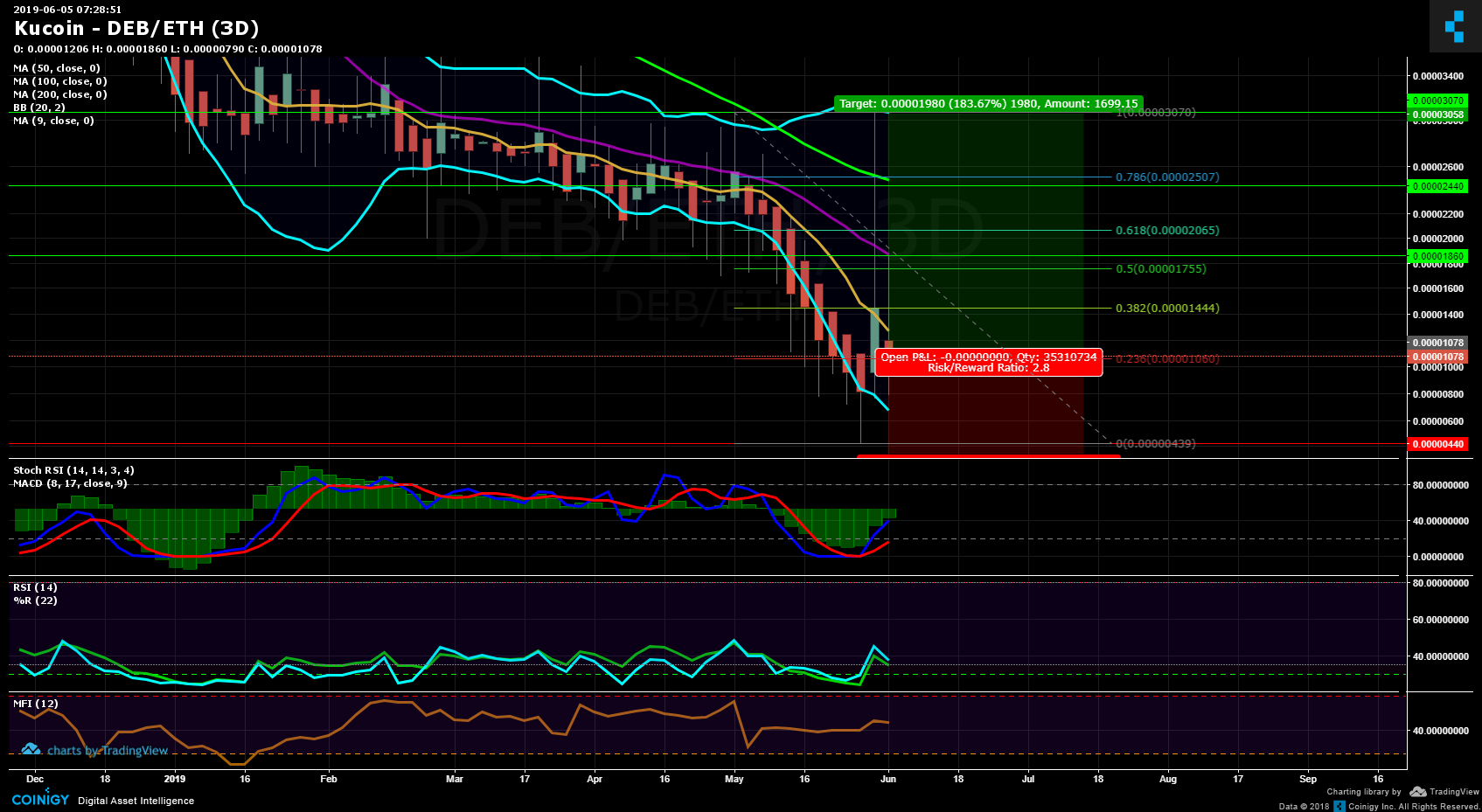Click price axis value 0.00002600
The image size is (1482, 812).
tap(1438, 167)
